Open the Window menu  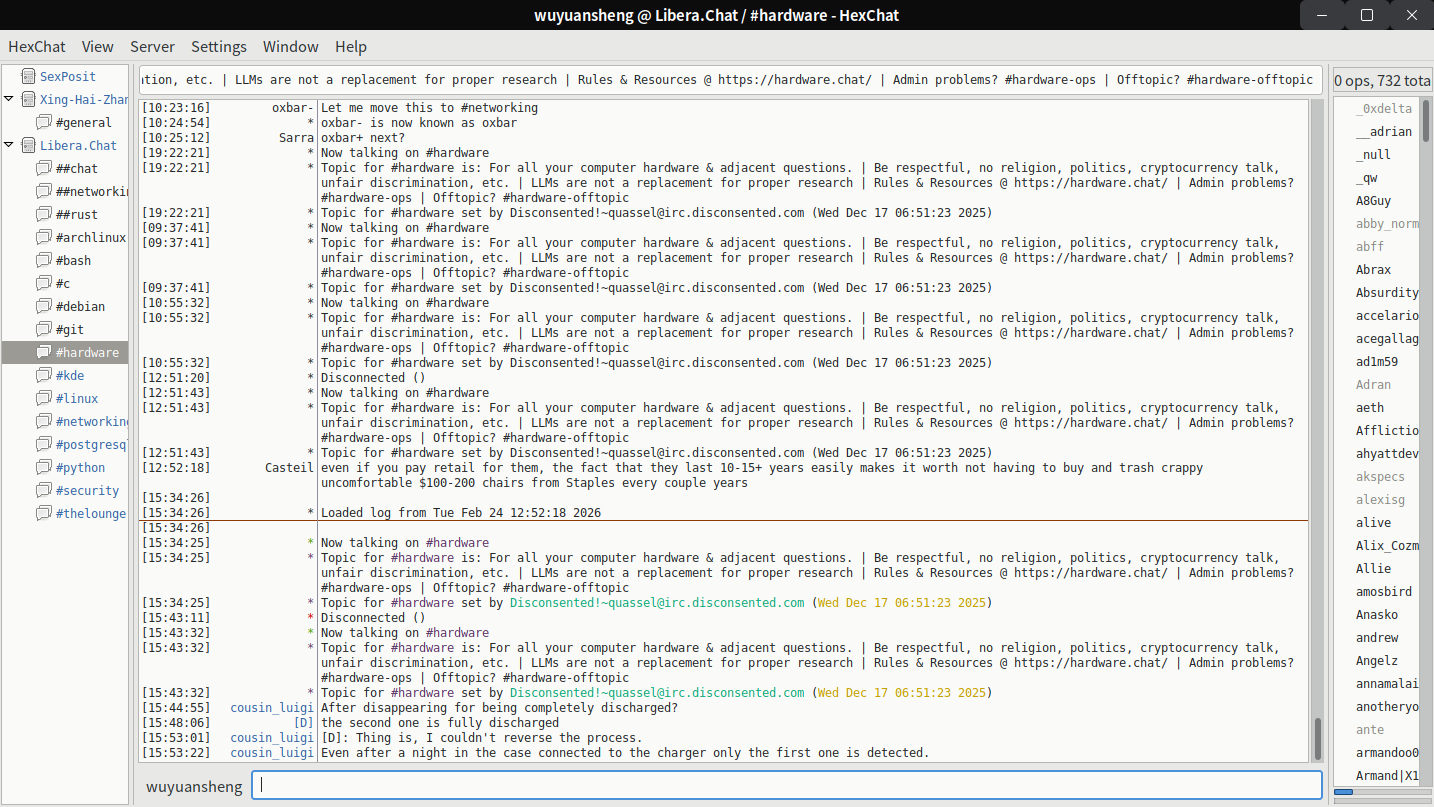[290, 46]
